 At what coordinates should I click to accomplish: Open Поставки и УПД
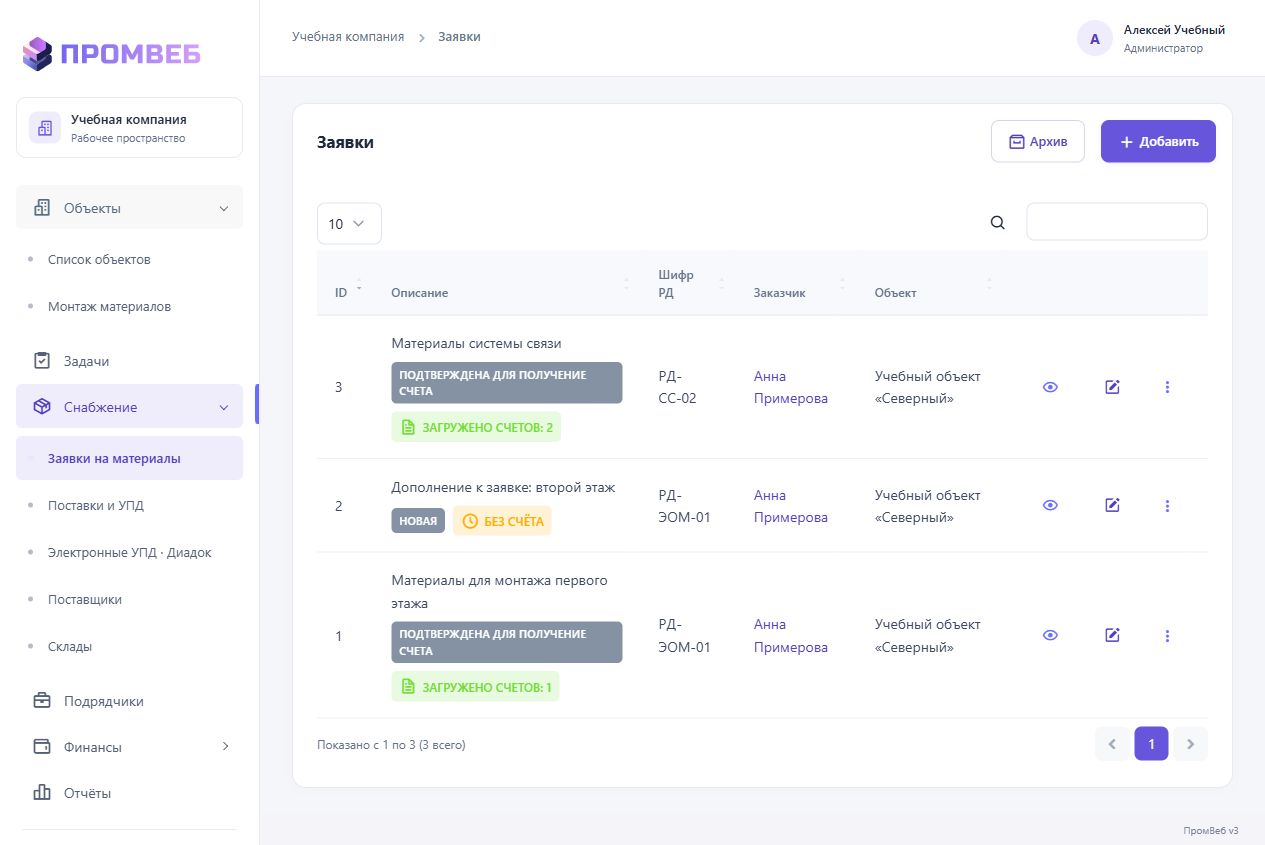click(96, 505)
